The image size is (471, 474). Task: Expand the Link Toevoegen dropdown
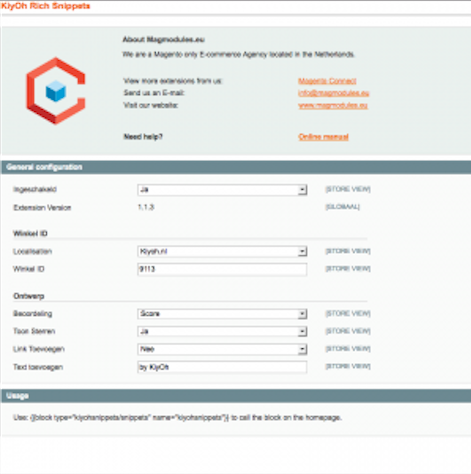point(222,349)
